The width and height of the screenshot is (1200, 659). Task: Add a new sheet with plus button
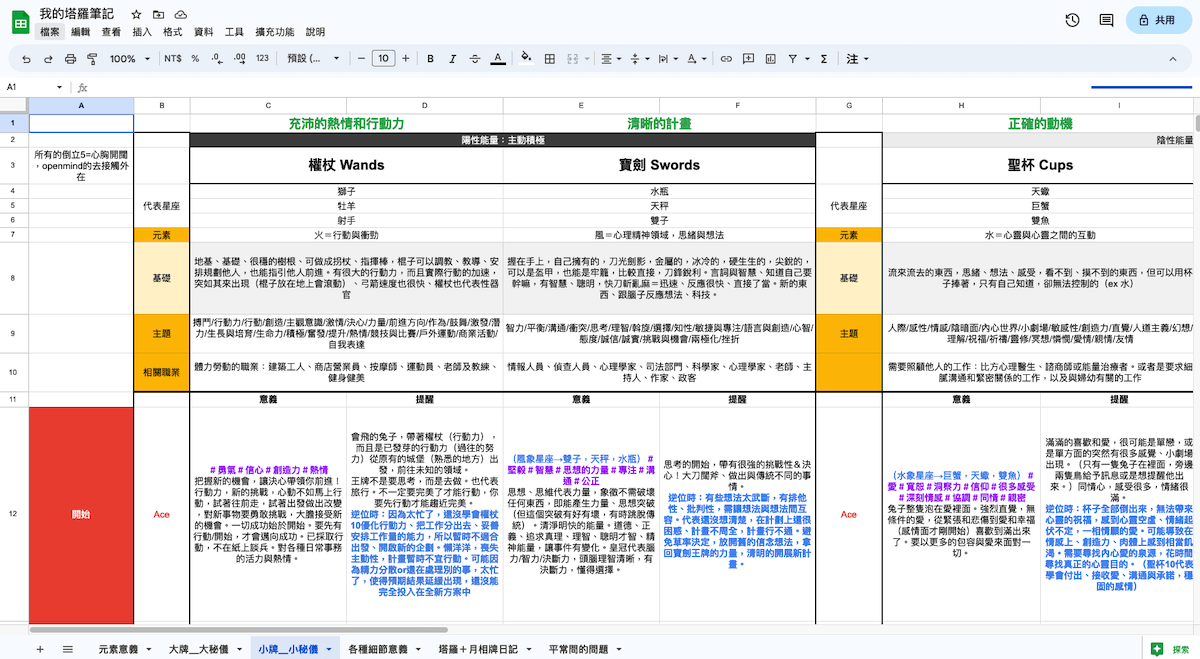(40, 649)
